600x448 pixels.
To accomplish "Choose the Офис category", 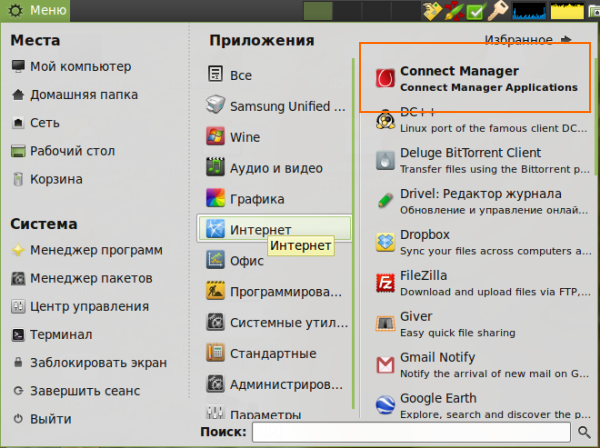I will coord(246,261).
